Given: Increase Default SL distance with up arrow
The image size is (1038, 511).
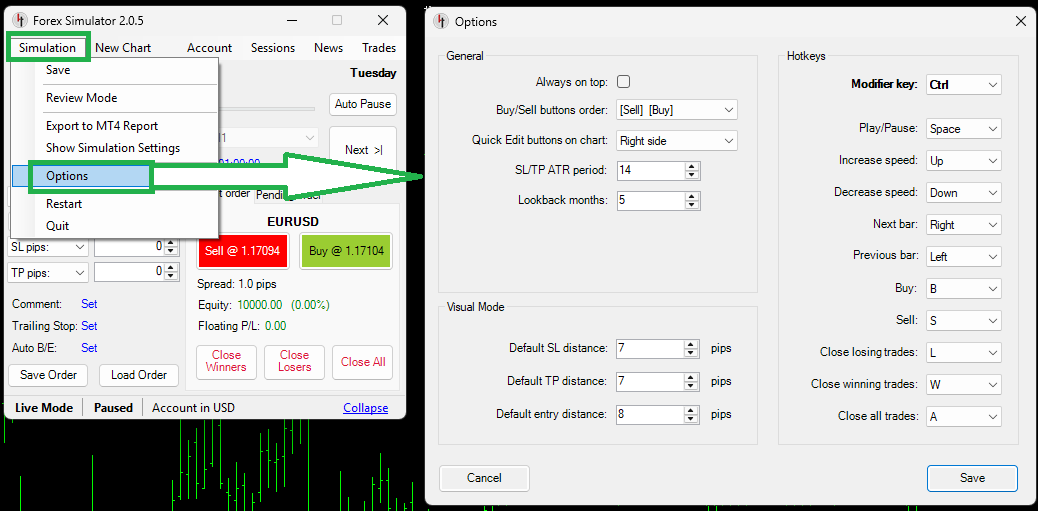Looking at the screenshot, I should point(691,344).
